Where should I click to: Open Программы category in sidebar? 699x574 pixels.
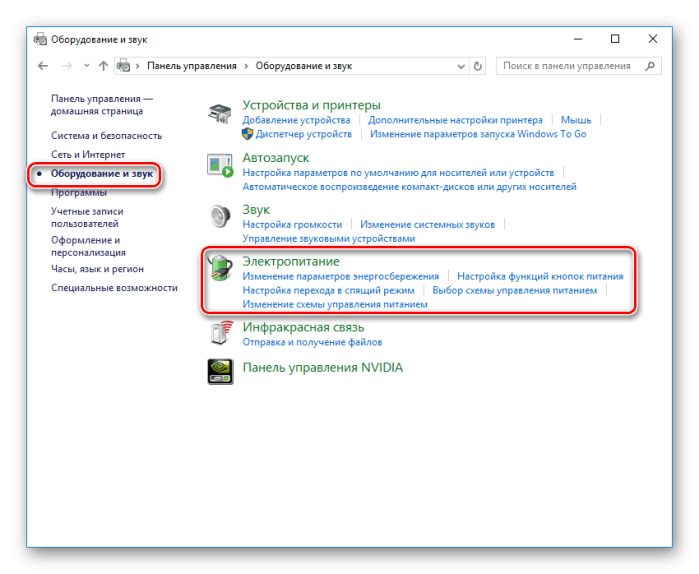tap(78, 193)
